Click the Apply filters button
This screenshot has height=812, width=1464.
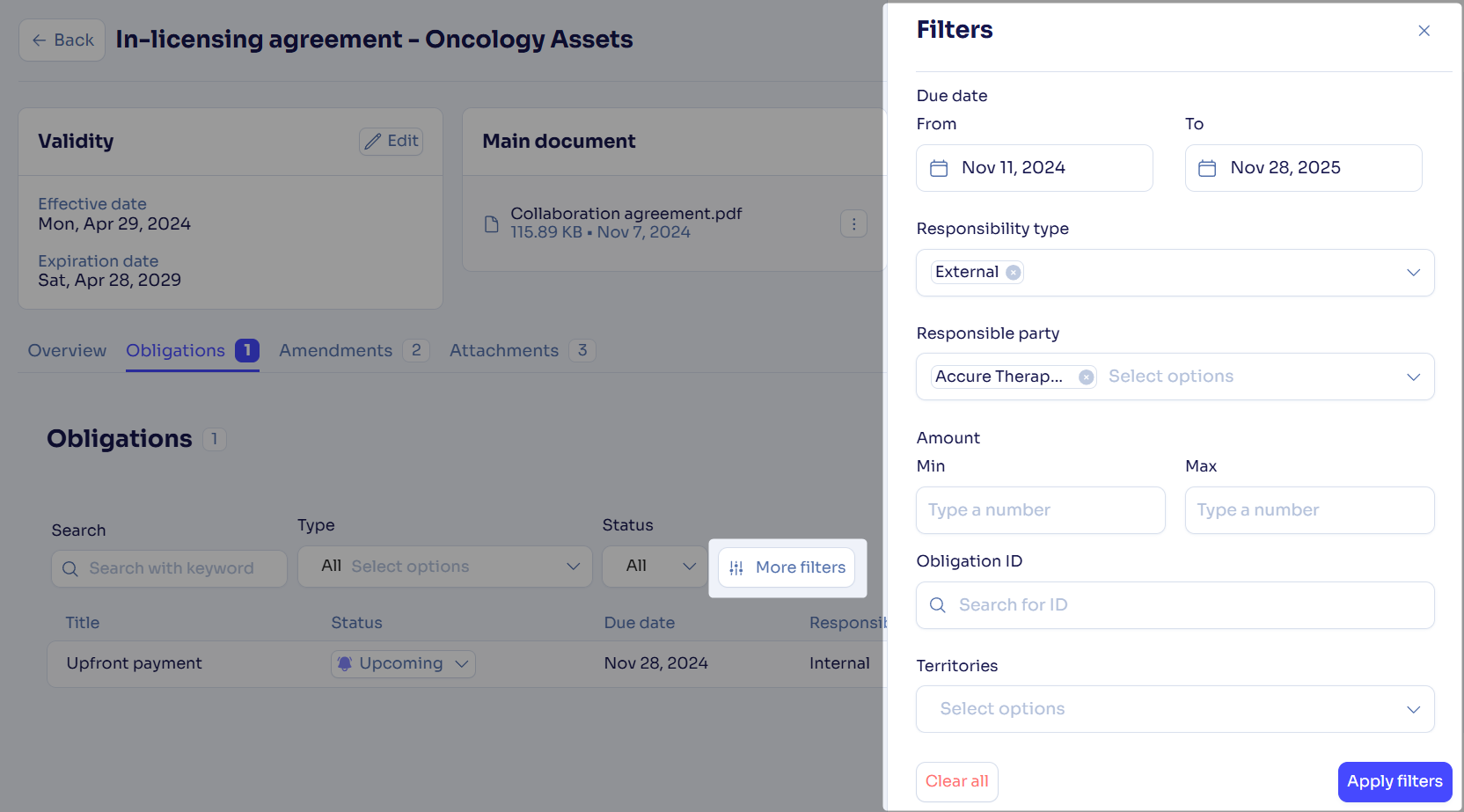click(1394, 781)
